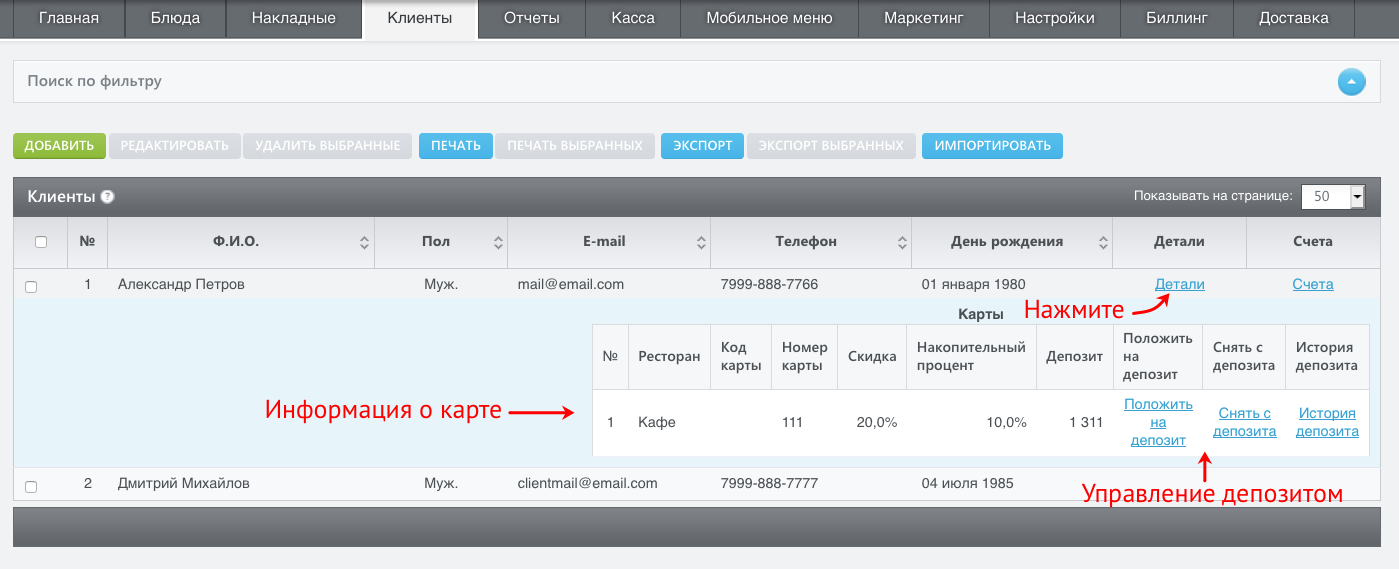Open Детали link for Александр Петров
The width and height of the screenshot is (1399, 569).
pos(1180,284)
